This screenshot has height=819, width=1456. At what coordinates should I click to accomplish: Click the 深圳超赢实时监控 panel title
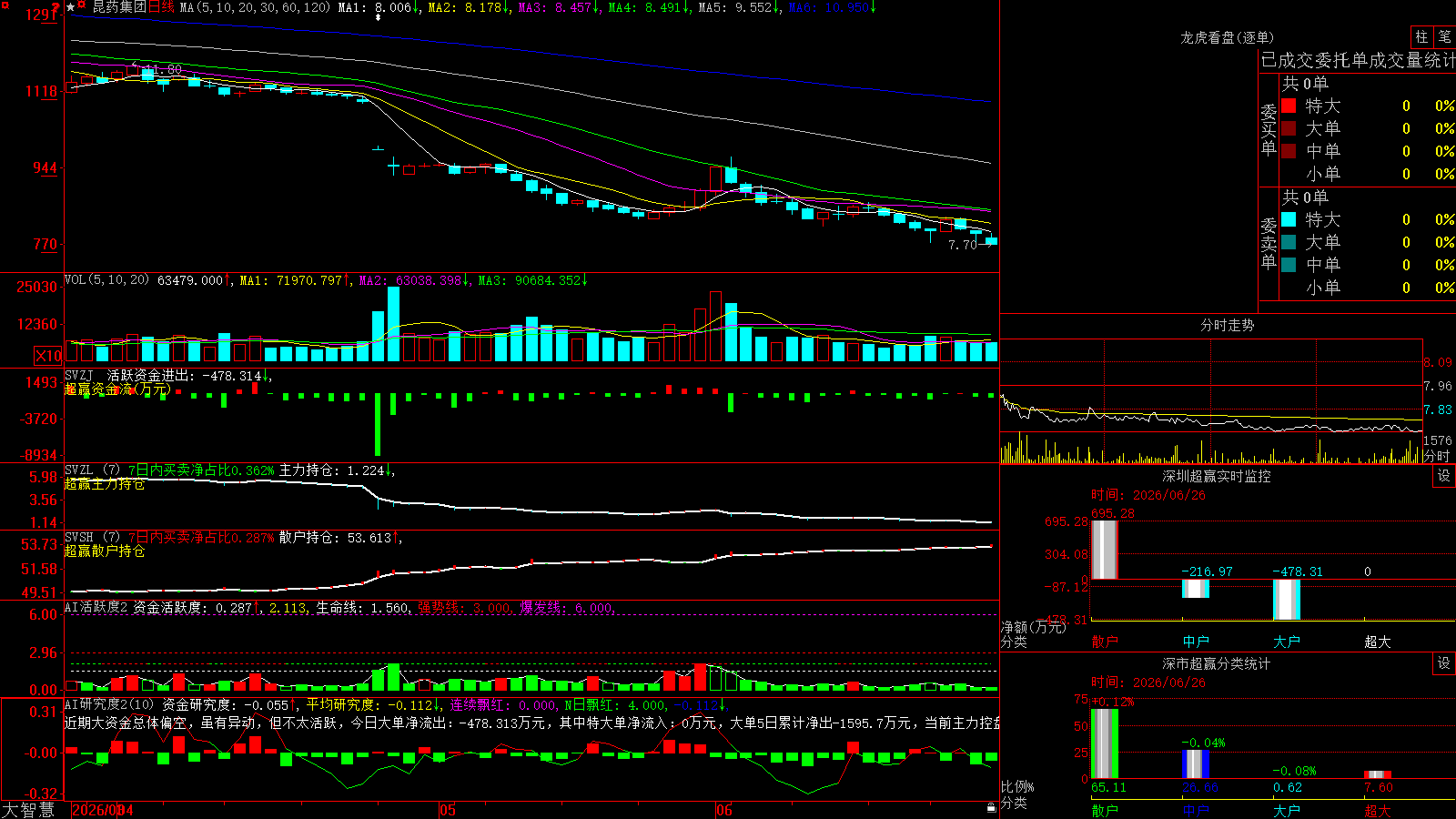1217,476
